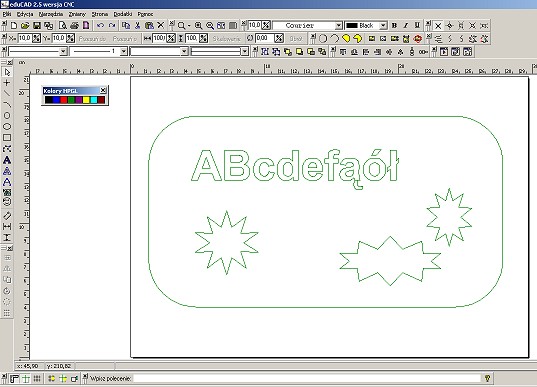The image size is (537, 387).
Task: Pick the cyan HPGL color swatch
Action: click(93, 100)
